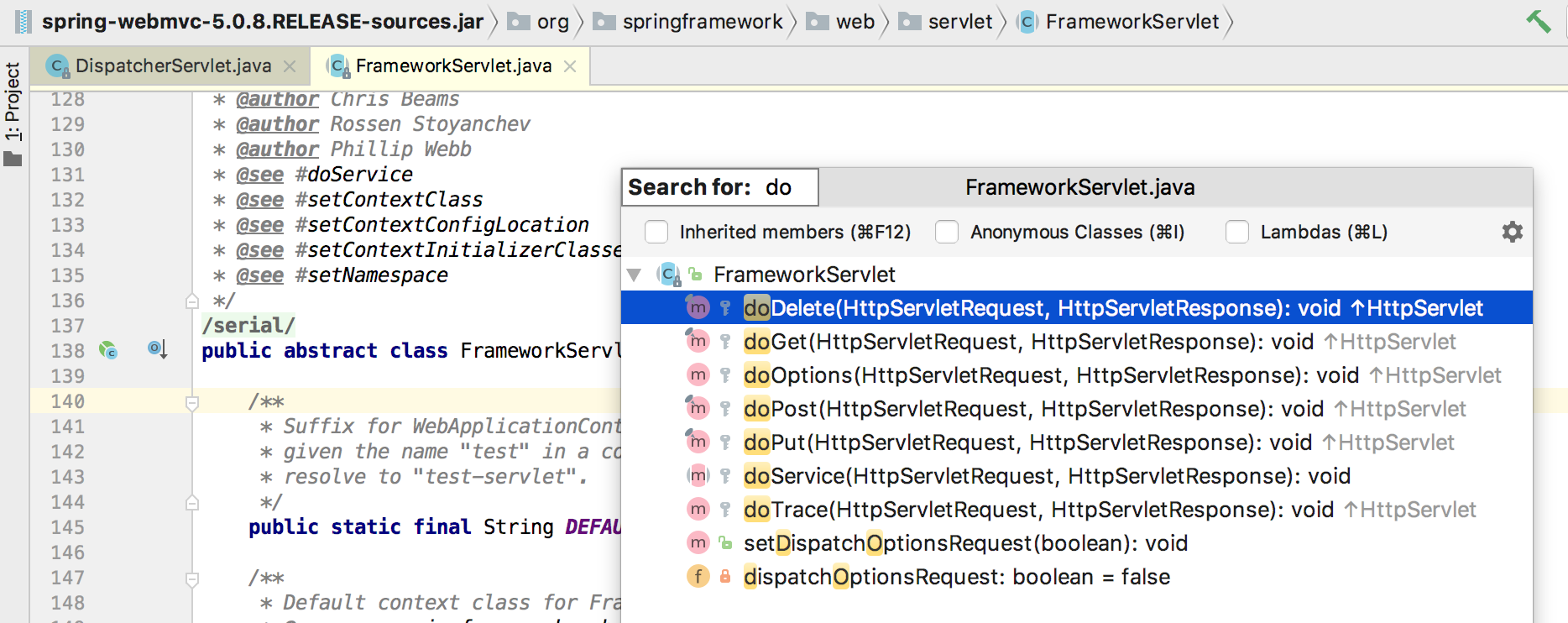Open the springframework breadcrumb segment

pyautogui.click(x=703, y=22)
